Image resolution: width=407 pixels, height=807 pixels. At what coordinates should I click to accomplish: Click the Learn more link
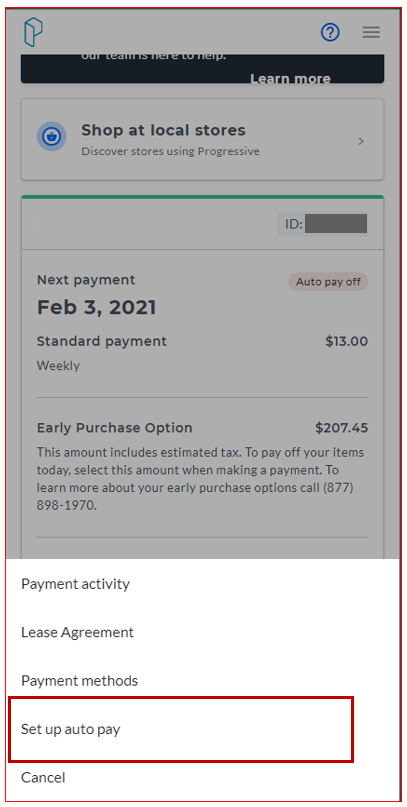click(290, 79)
